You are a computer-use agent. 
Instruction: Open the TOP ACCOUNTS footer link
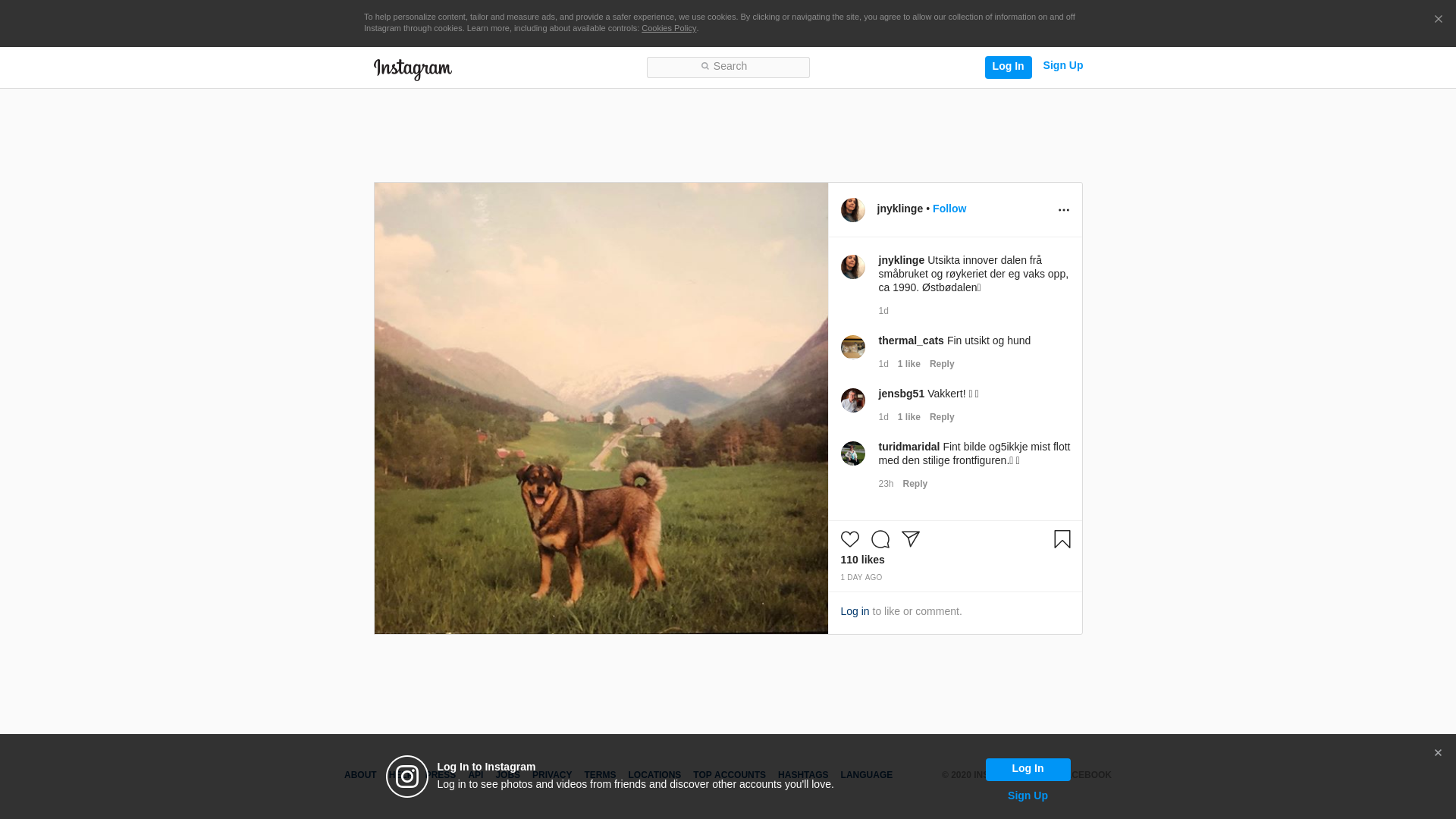coord(729,775)
